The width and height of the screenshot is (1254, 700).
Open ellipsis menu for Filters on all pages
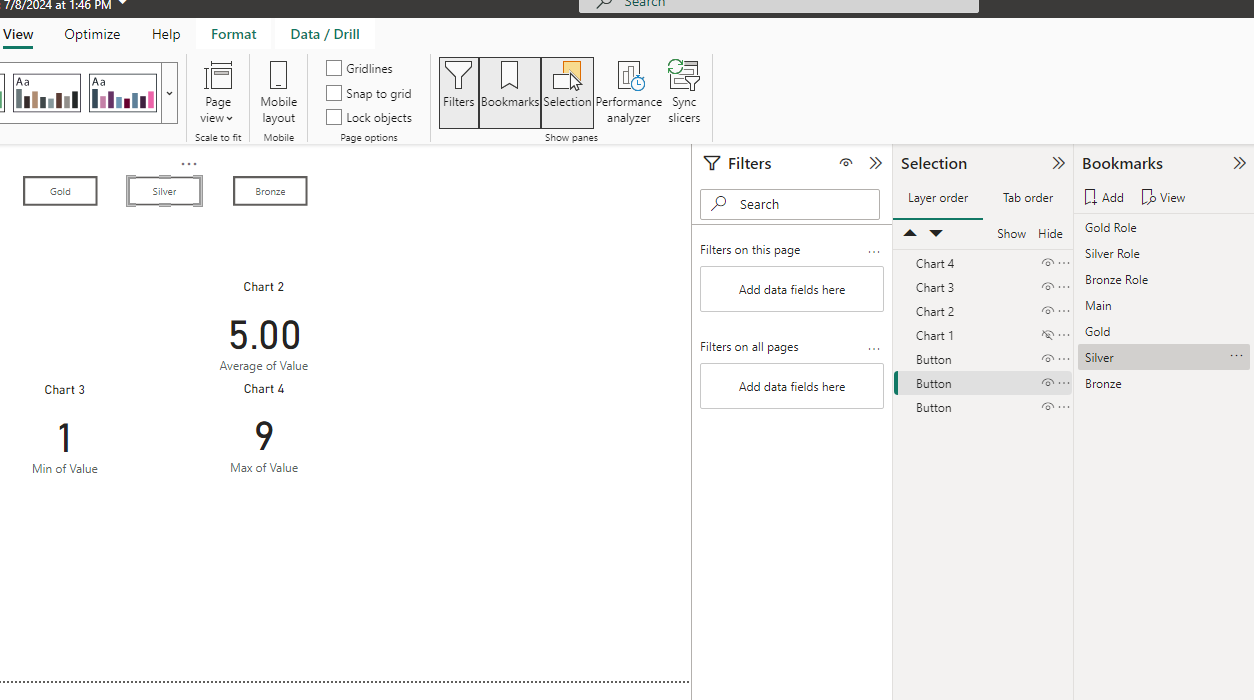(x=874, y=348)
